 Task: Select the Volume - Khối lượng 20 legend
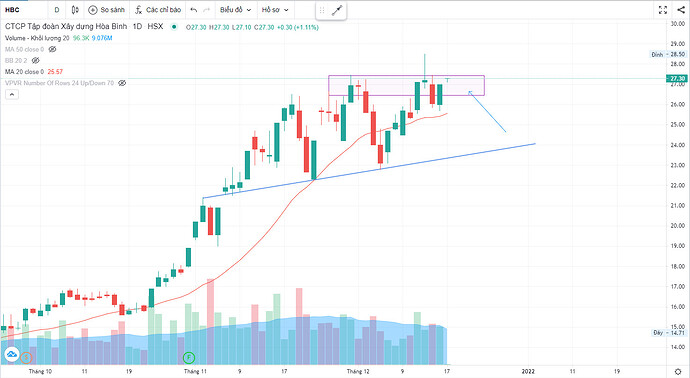(37, 38)
